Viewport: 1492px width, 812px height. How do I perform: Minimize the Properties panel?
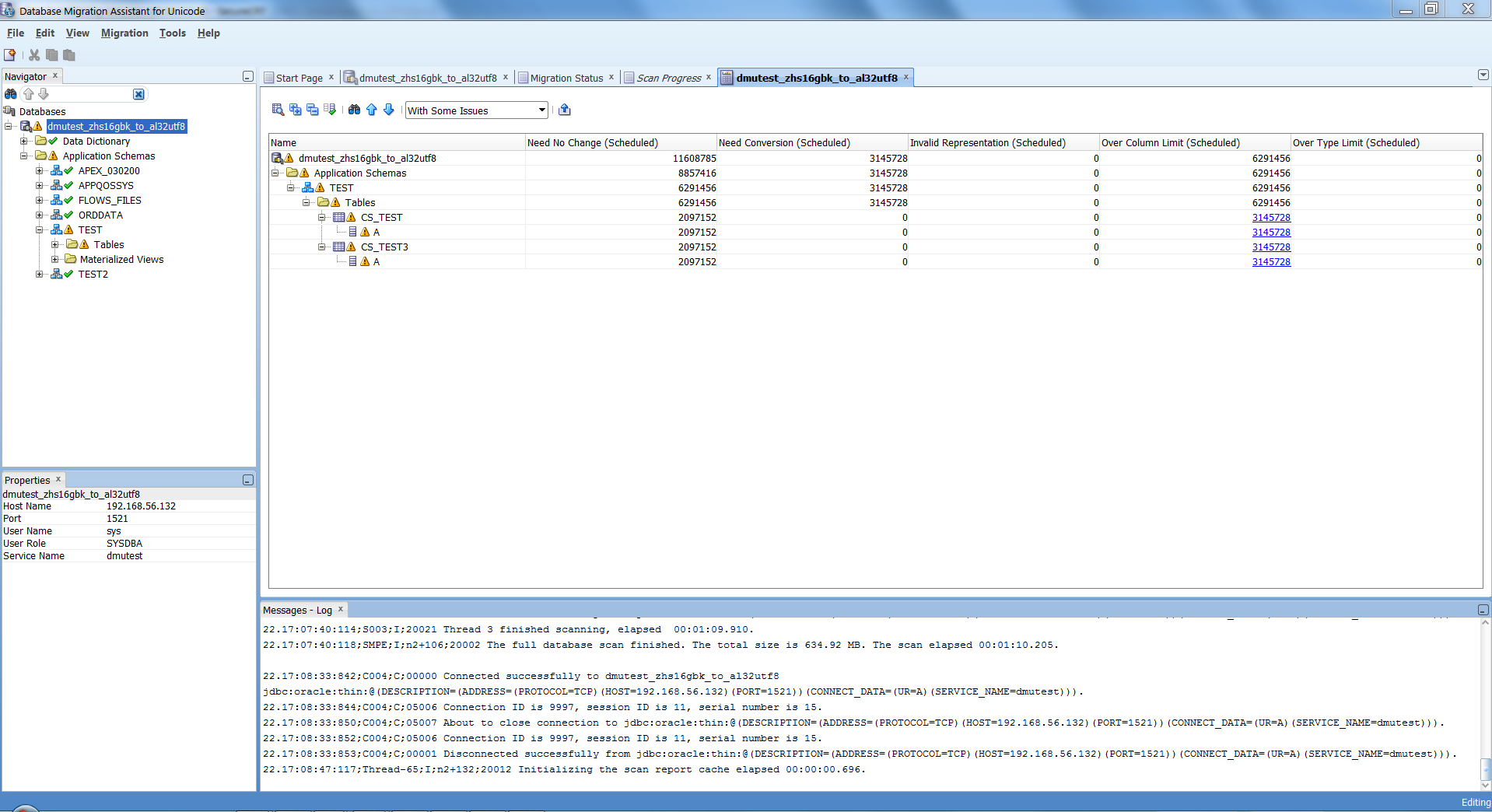click(248, 480)
